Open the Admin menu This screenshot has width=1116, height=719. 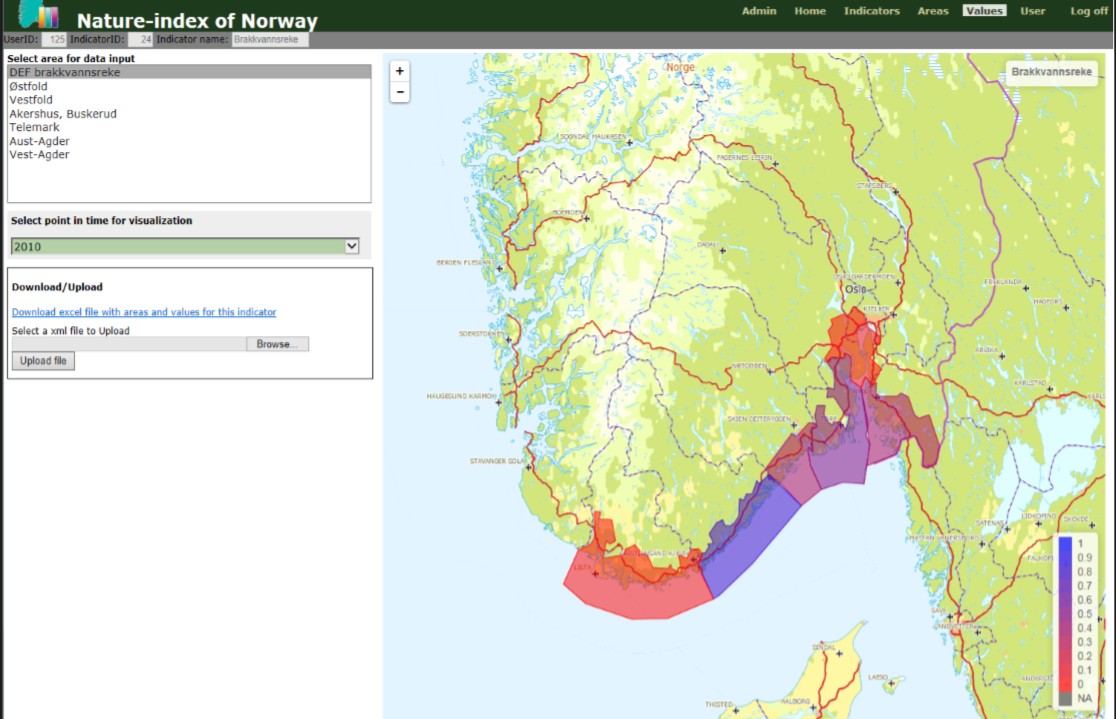[x=758, y=11]
